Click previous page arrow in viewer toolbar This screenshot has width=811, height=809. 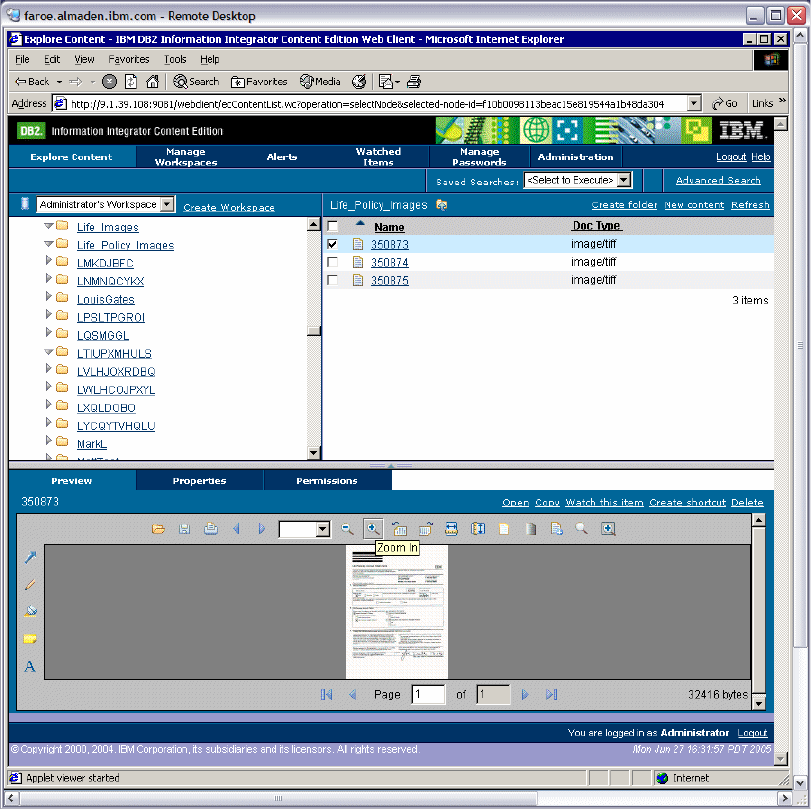[236, 529]
